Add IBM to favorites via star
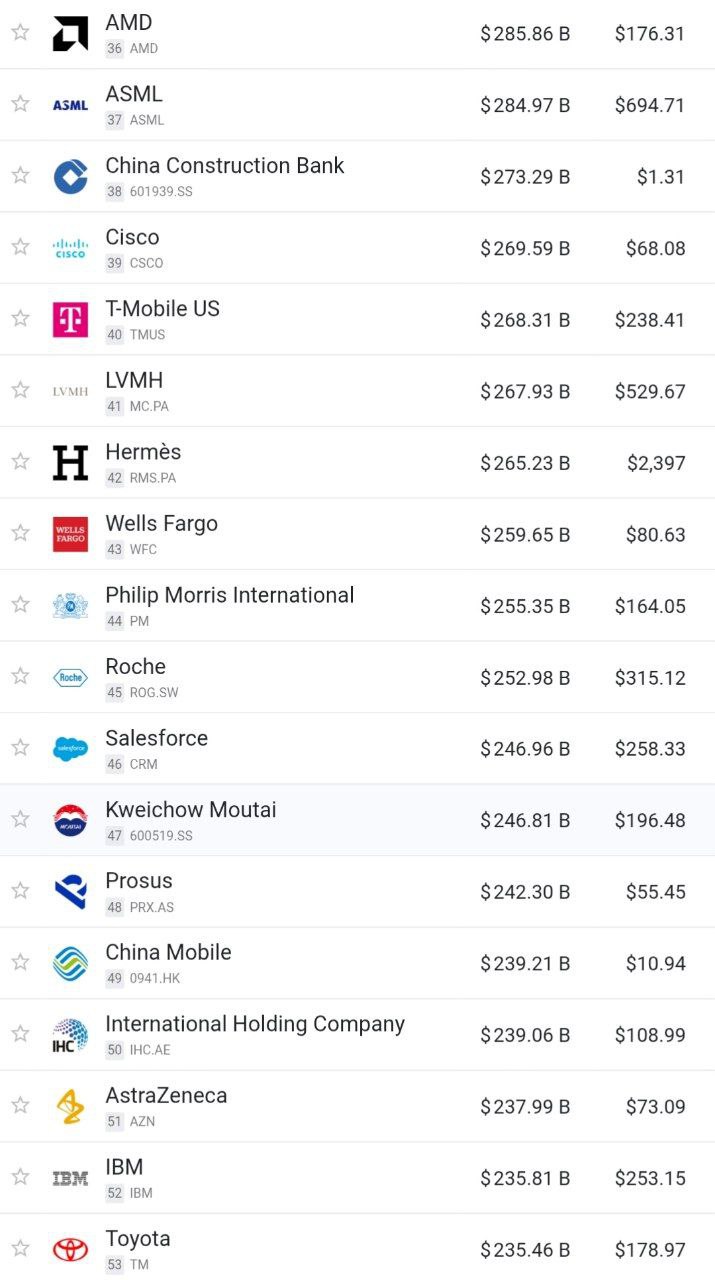This screenshot has height=1280, width=715. coord(20,1177)
